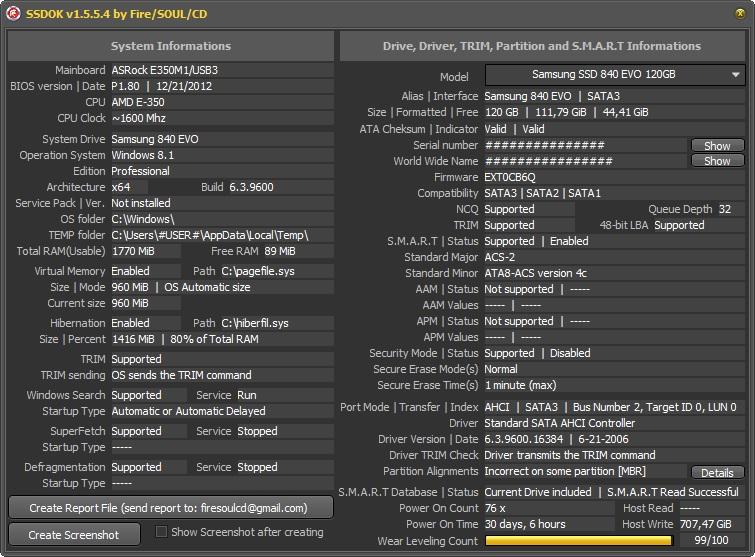The image size is (755, 557).
Task: Click OS Automatic size mode text
Action: [x=208, y=287]
